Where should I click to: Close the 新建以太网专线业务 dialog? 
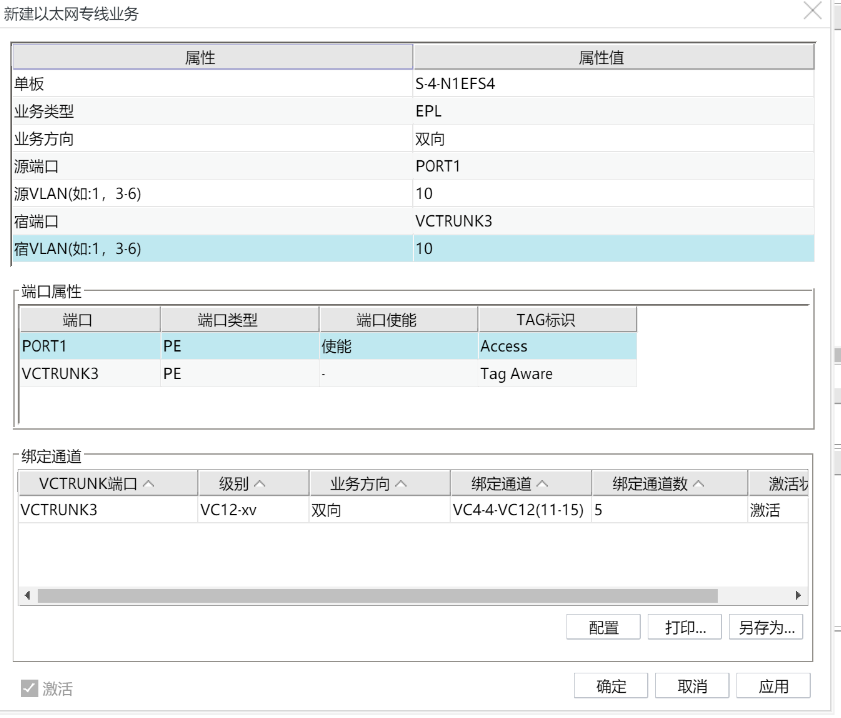(x=812, y=12)
